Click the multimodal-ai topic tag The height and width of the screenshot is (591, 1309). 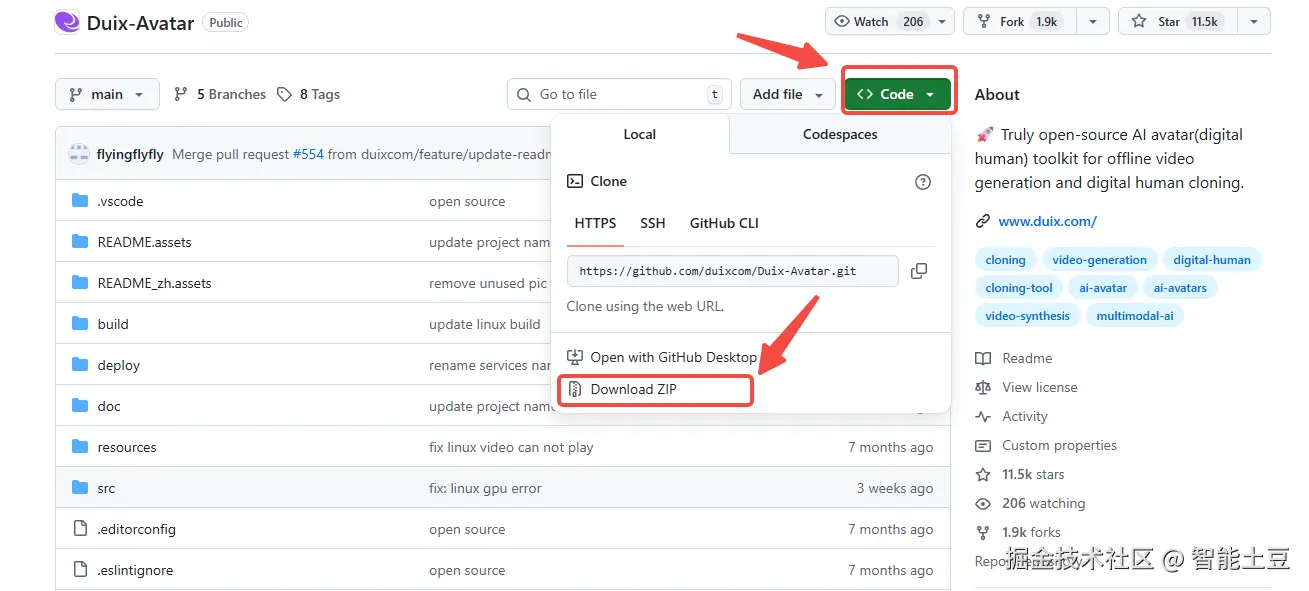[x=1135, y=316]
